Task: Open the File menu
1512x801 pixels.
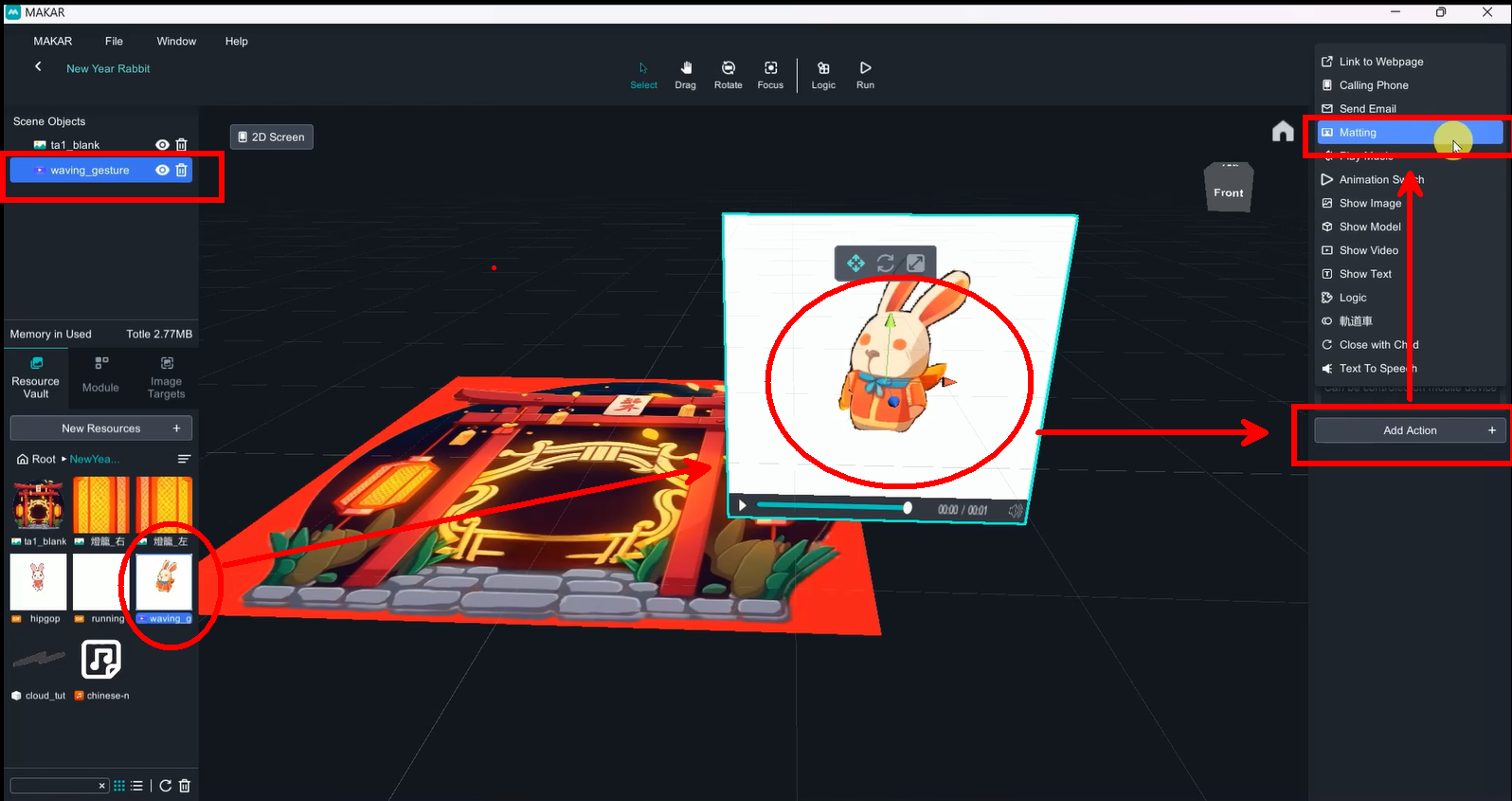Action: click(114, 42)
